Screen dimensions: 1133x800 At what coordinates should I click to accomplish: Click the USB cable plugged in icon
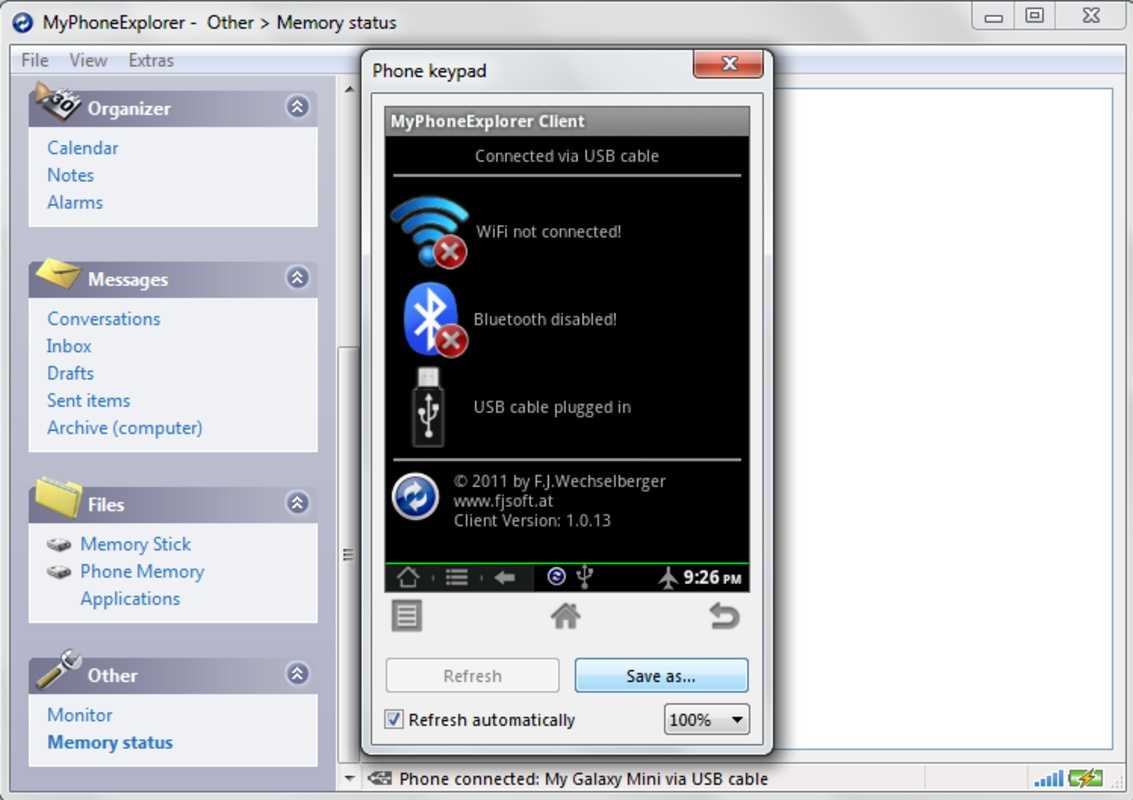(428, 407)
